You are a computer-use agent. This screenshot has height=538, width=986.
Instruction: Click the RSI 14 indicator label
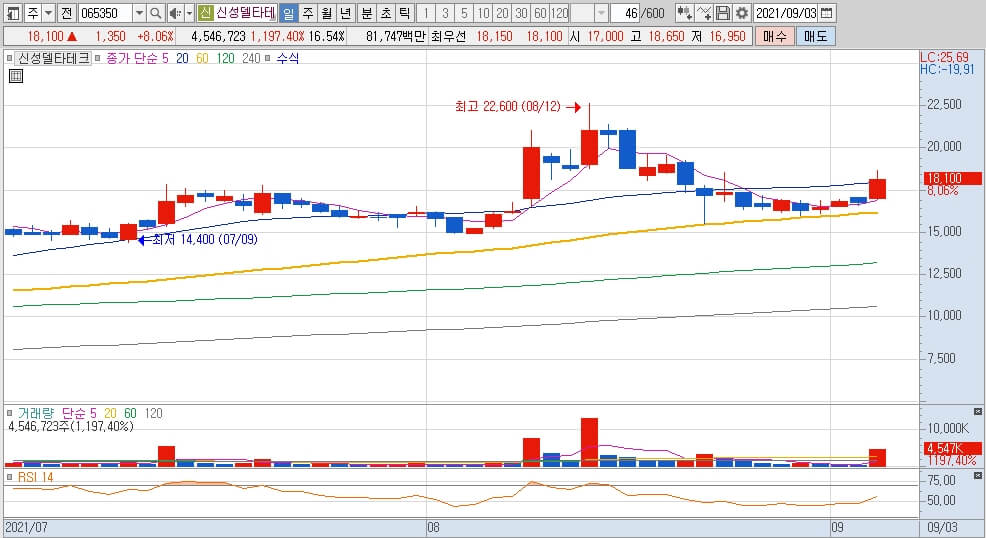[x=35, y=477]
